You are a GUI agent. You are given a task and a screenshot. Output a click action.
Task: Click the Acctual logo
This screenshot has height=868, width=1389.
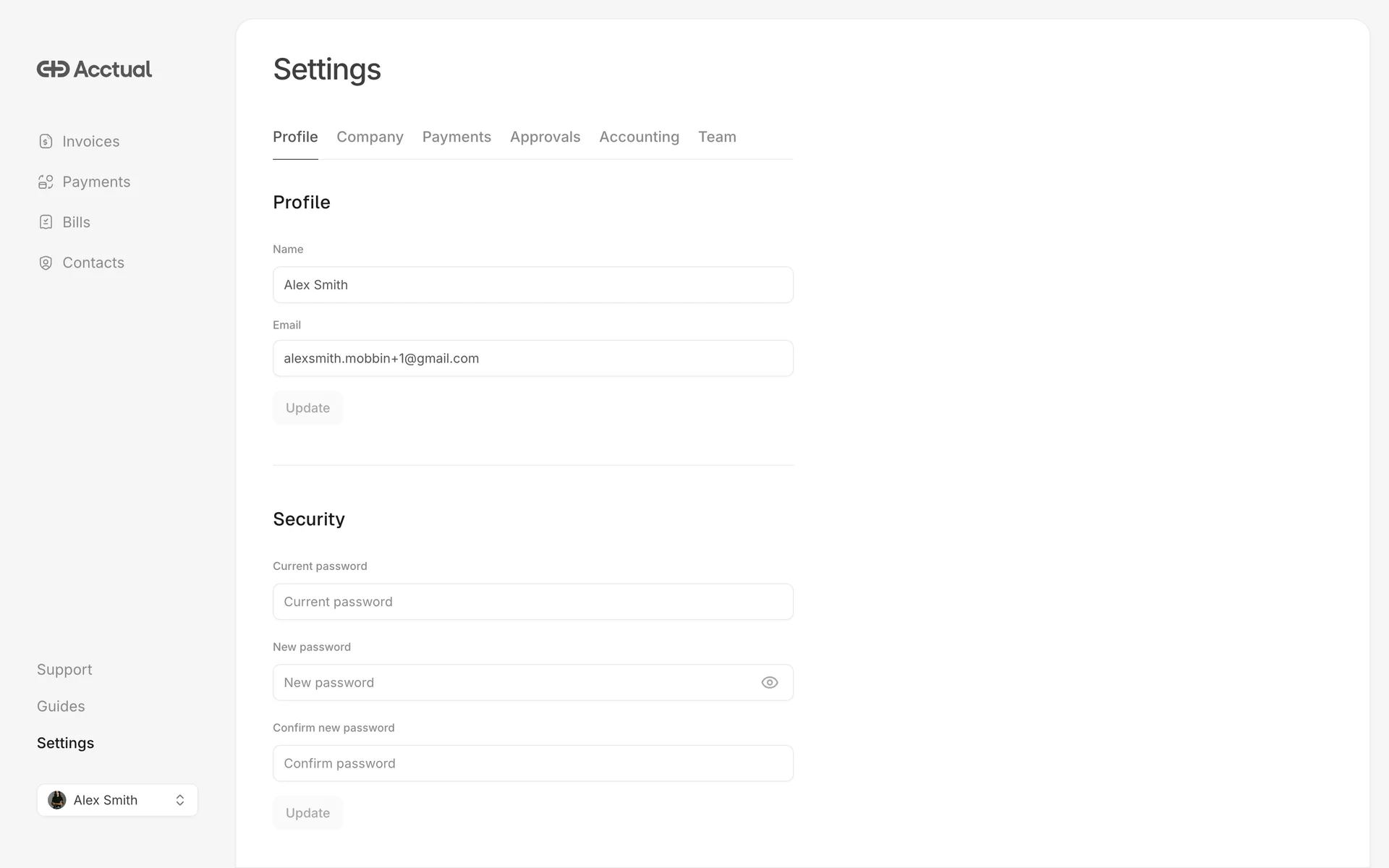[94, 69]
